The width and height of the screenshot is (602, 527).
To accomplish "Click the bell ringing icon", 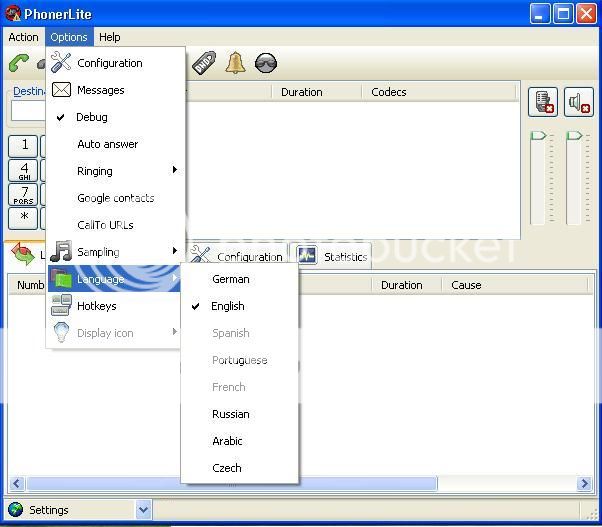I will pos(235,63).
